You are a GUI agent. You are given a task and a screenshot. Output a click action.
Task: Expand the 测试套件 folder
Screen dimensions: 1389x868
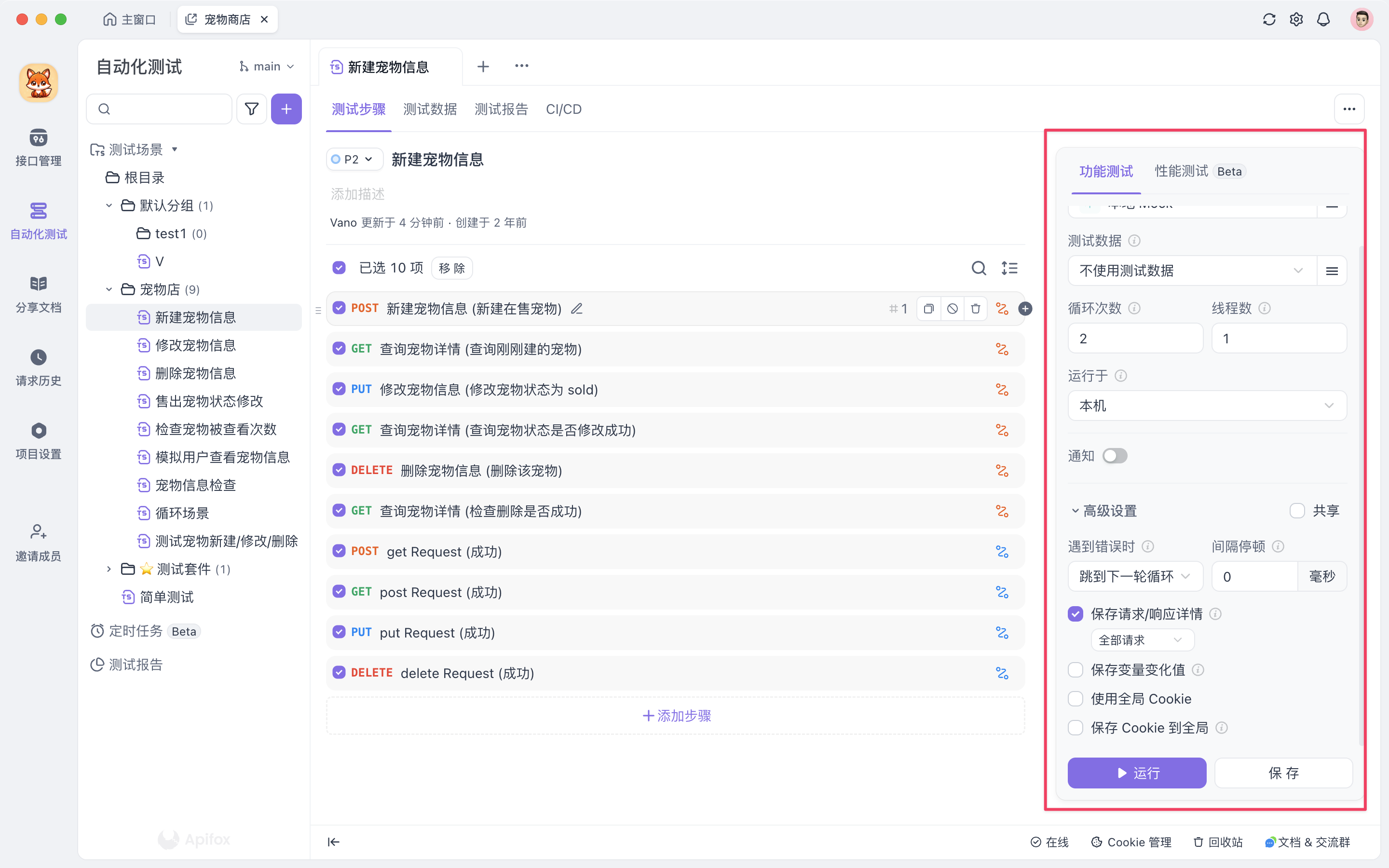pos(109,569)
